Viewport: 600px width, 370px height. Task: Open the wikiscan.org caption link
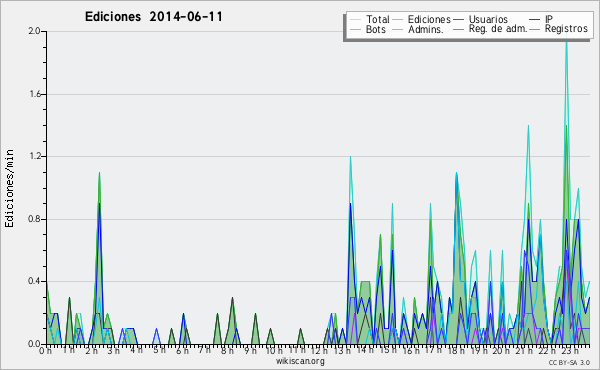point(300,361)
